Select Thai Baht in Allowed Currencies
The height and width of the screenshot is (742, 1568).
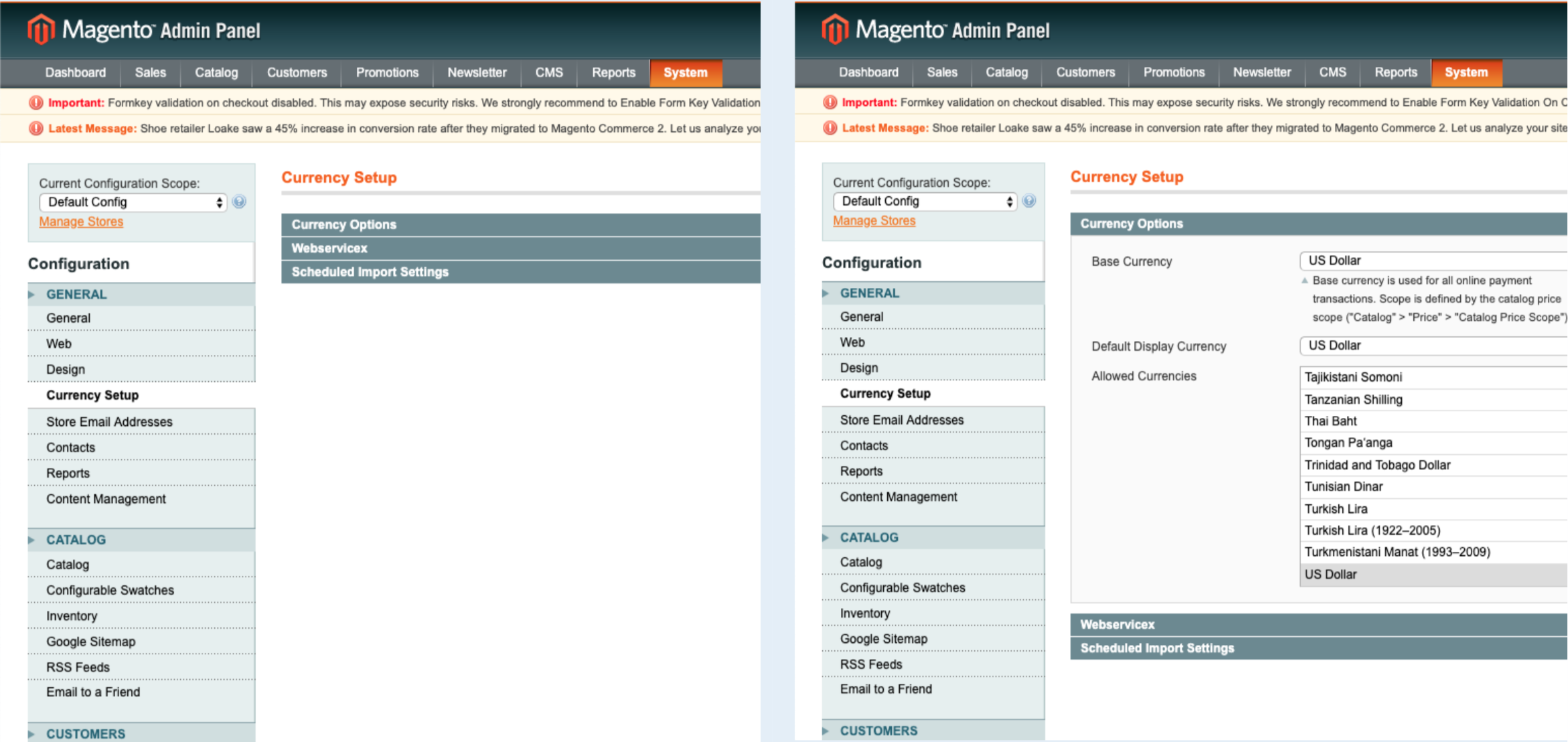(x=1331, y=421)
